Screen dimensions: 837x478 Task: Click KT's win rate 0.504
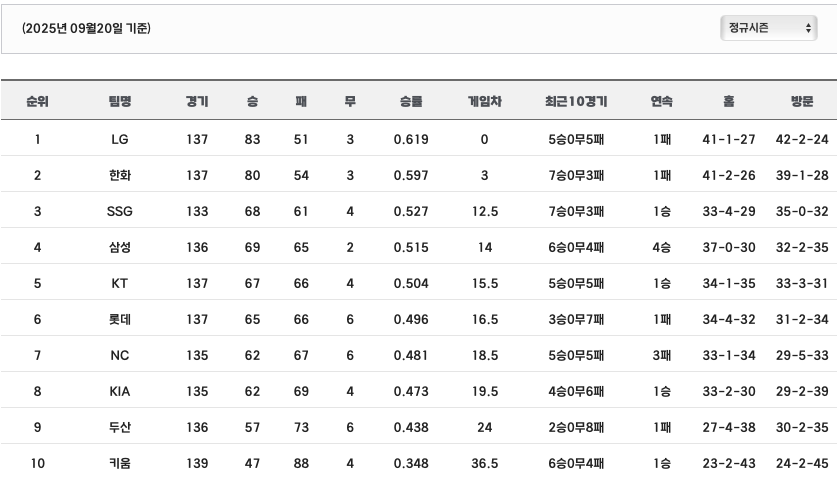pos(411,284)
